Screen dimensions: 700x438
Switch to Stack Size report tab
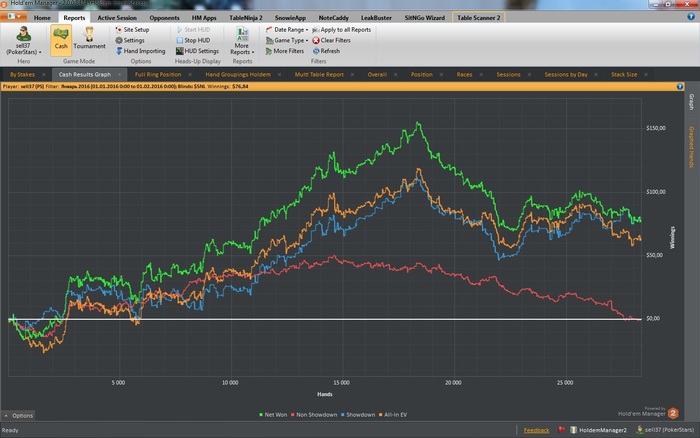[x=624, y=75]
